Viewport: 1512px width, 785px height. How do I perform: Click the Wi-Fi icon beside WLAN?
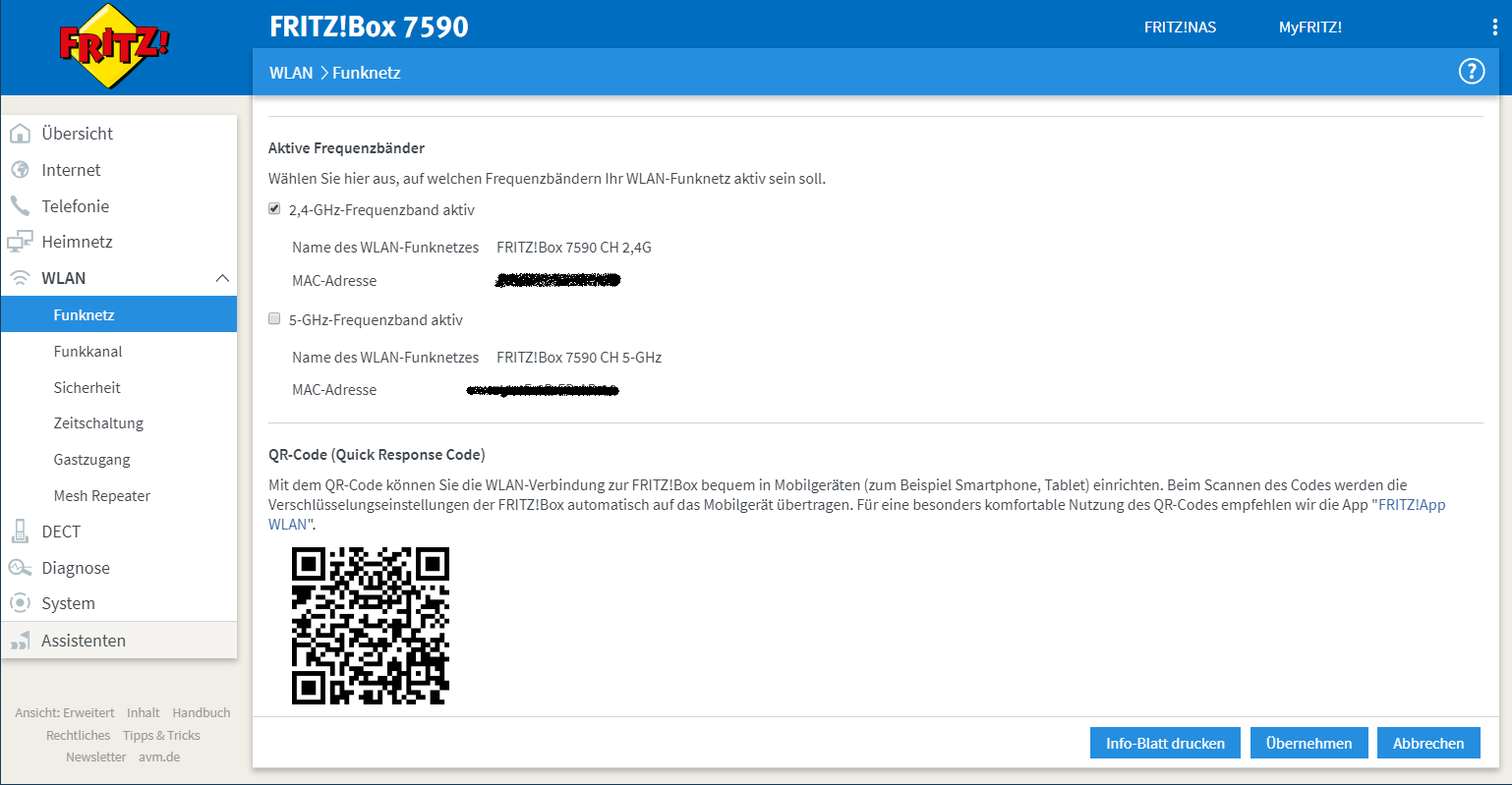pyautogui.click(x=20, y=278)
